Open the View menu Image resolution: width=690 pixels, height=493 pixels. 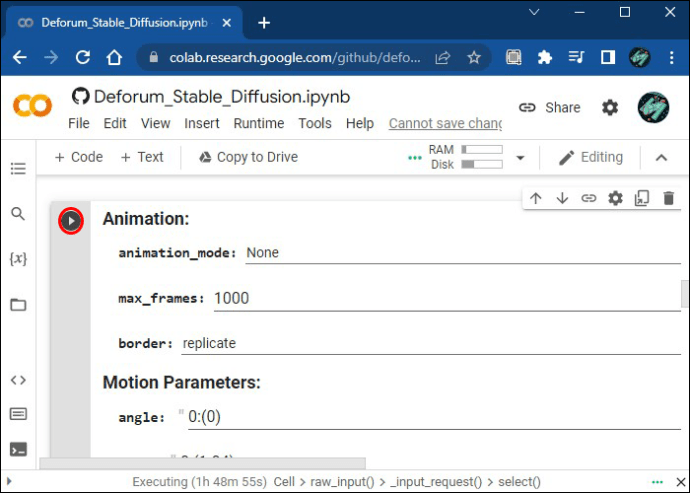coord(155,123)
